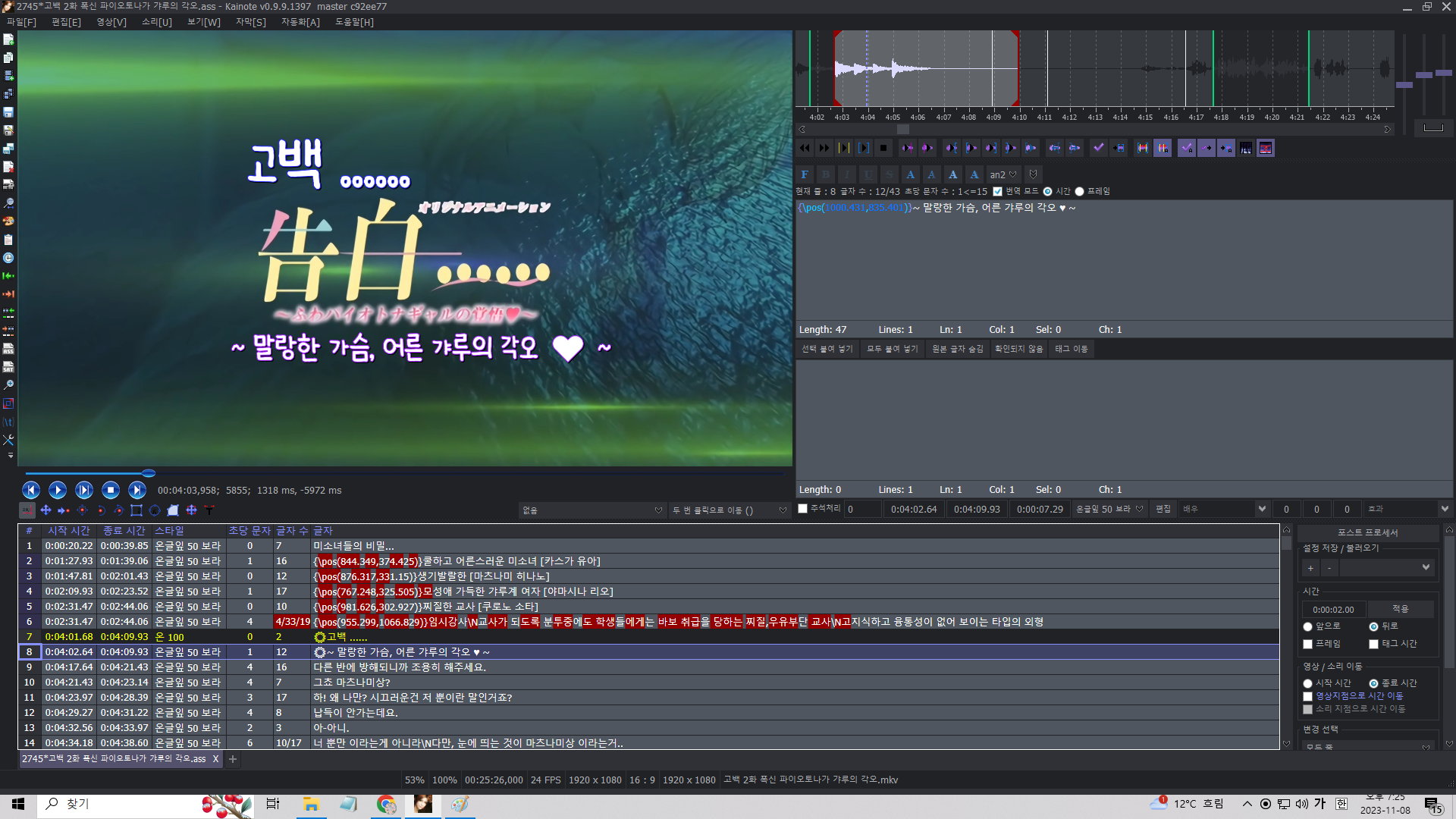Play the video with the round play button
Image resolution: width=1456 pixels, height=819 pixels.
coord(58,490)
